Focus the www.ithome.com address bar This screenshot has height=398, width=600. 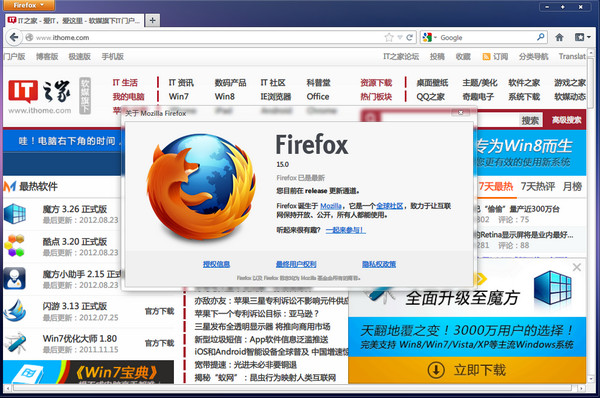203,38
